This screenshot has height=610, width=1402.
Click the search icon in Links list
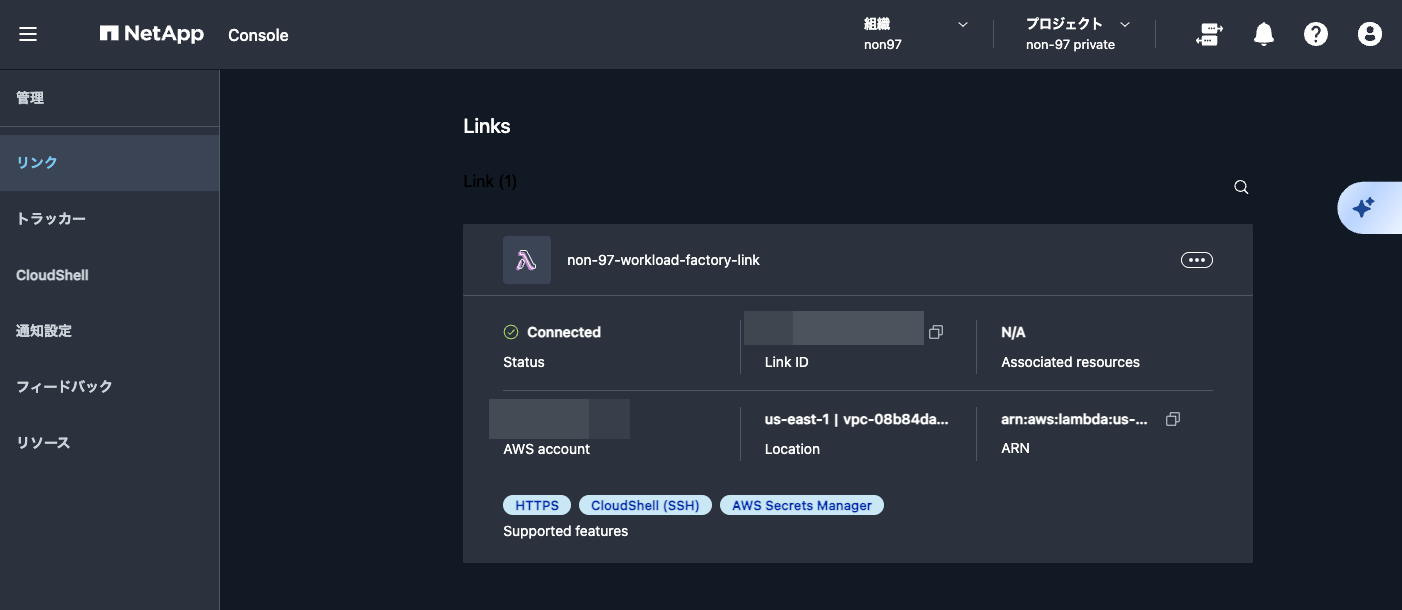[x=1241, y=187]
